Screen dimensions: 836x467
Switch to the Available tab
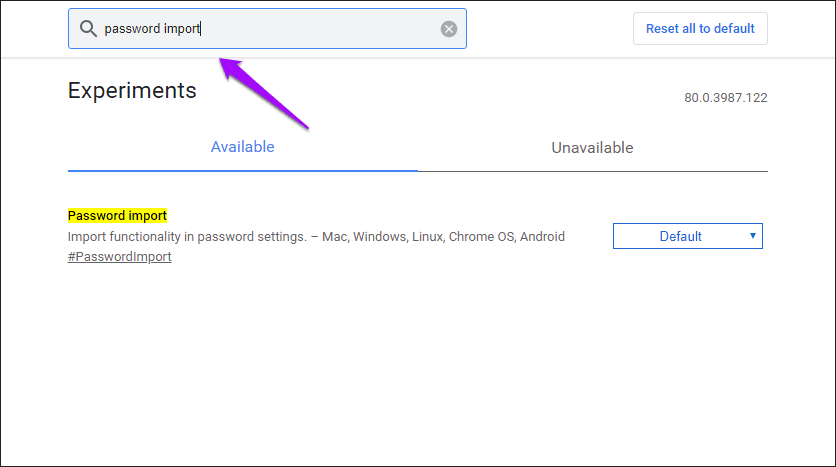(242, 148)
